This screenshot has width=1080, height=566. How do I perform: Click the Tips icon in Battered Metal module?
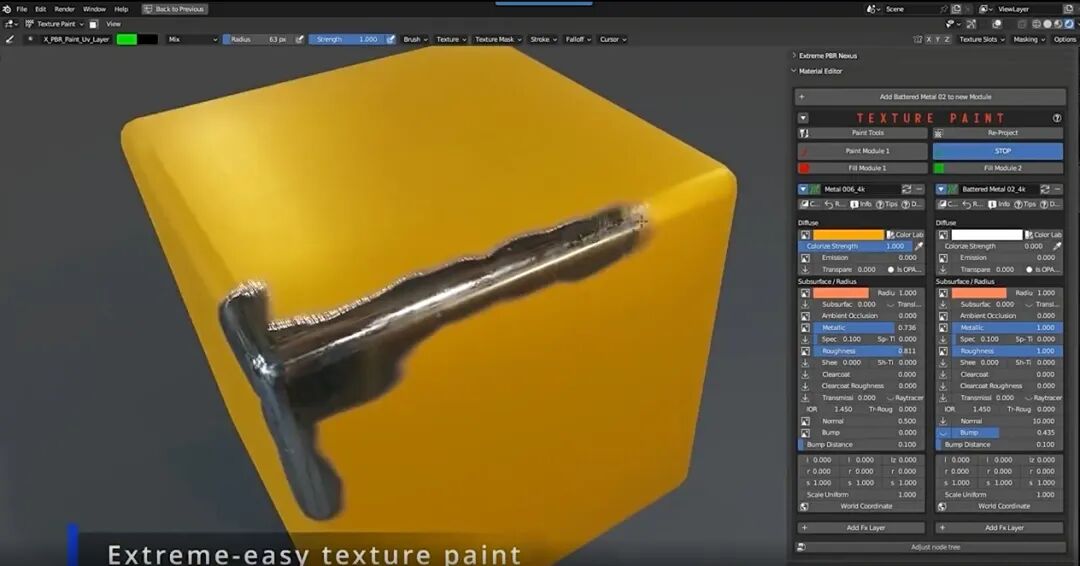pos(1024,205)
